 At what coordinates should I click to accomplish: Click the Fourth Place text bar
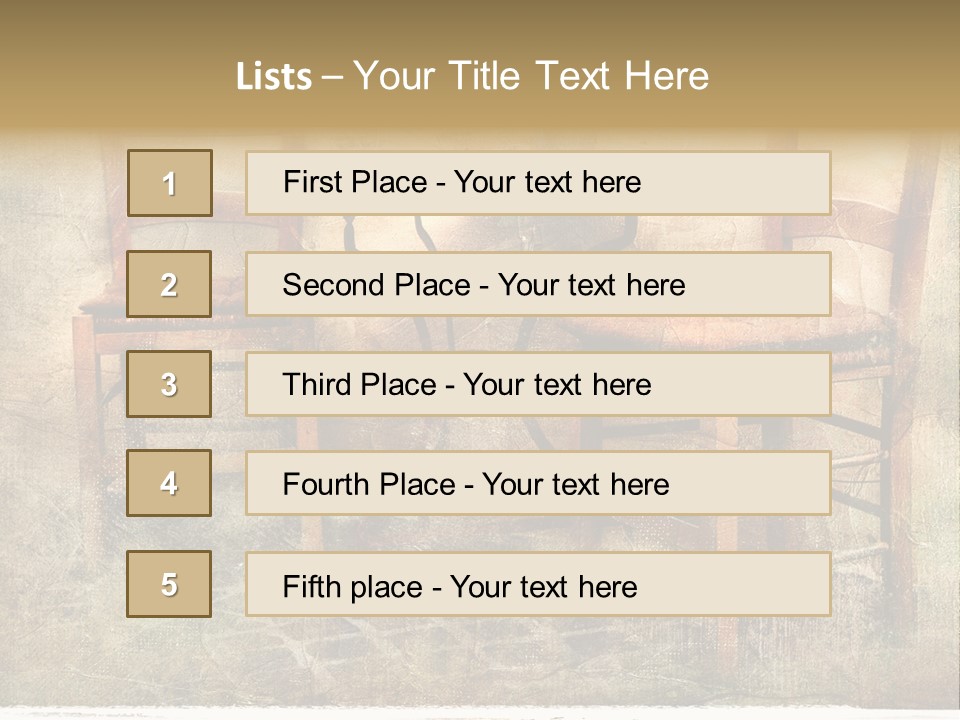click(538, 483)
